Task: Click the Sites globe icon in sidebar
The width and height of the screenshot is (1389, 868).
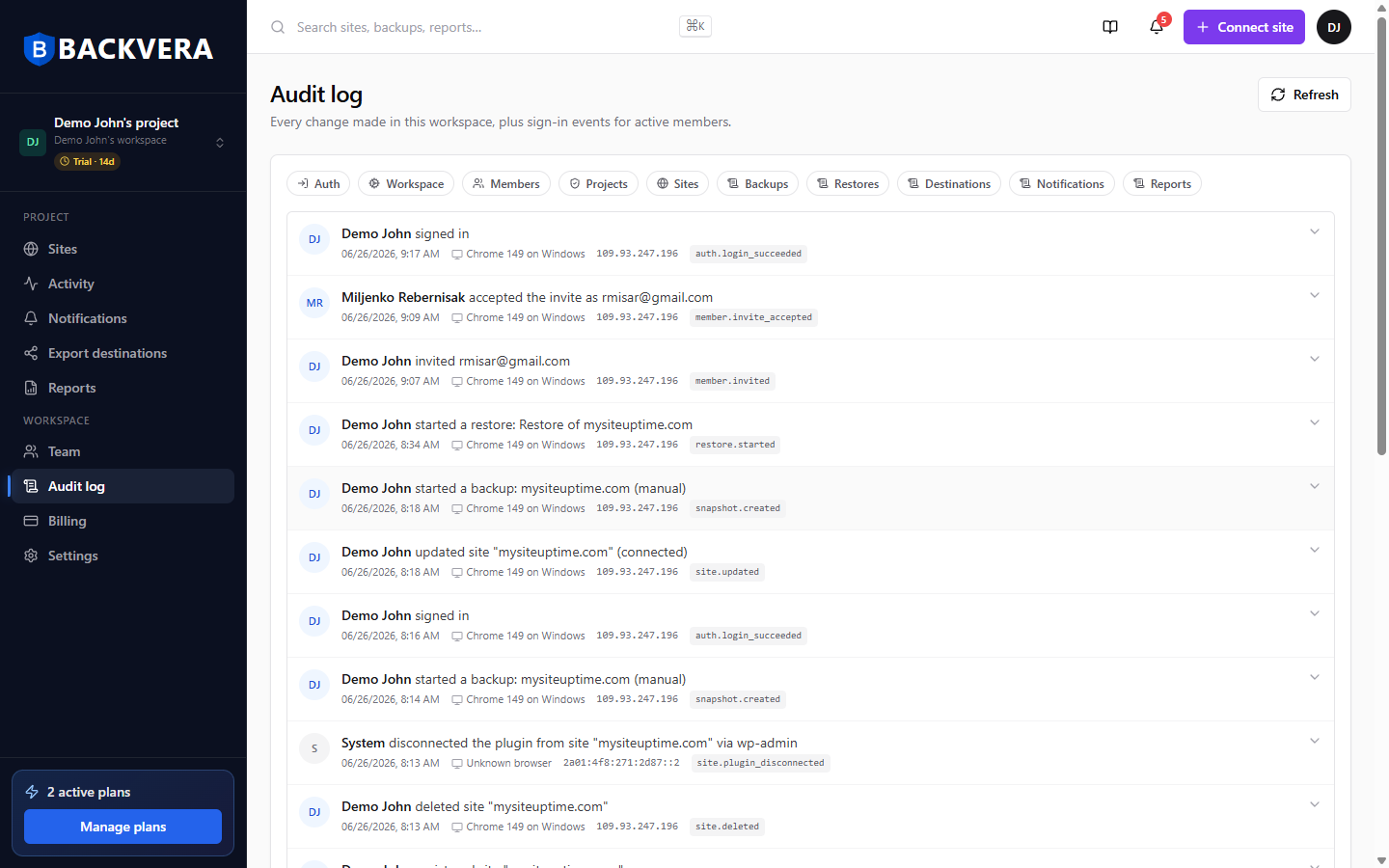Action: [x=31, y=249]
